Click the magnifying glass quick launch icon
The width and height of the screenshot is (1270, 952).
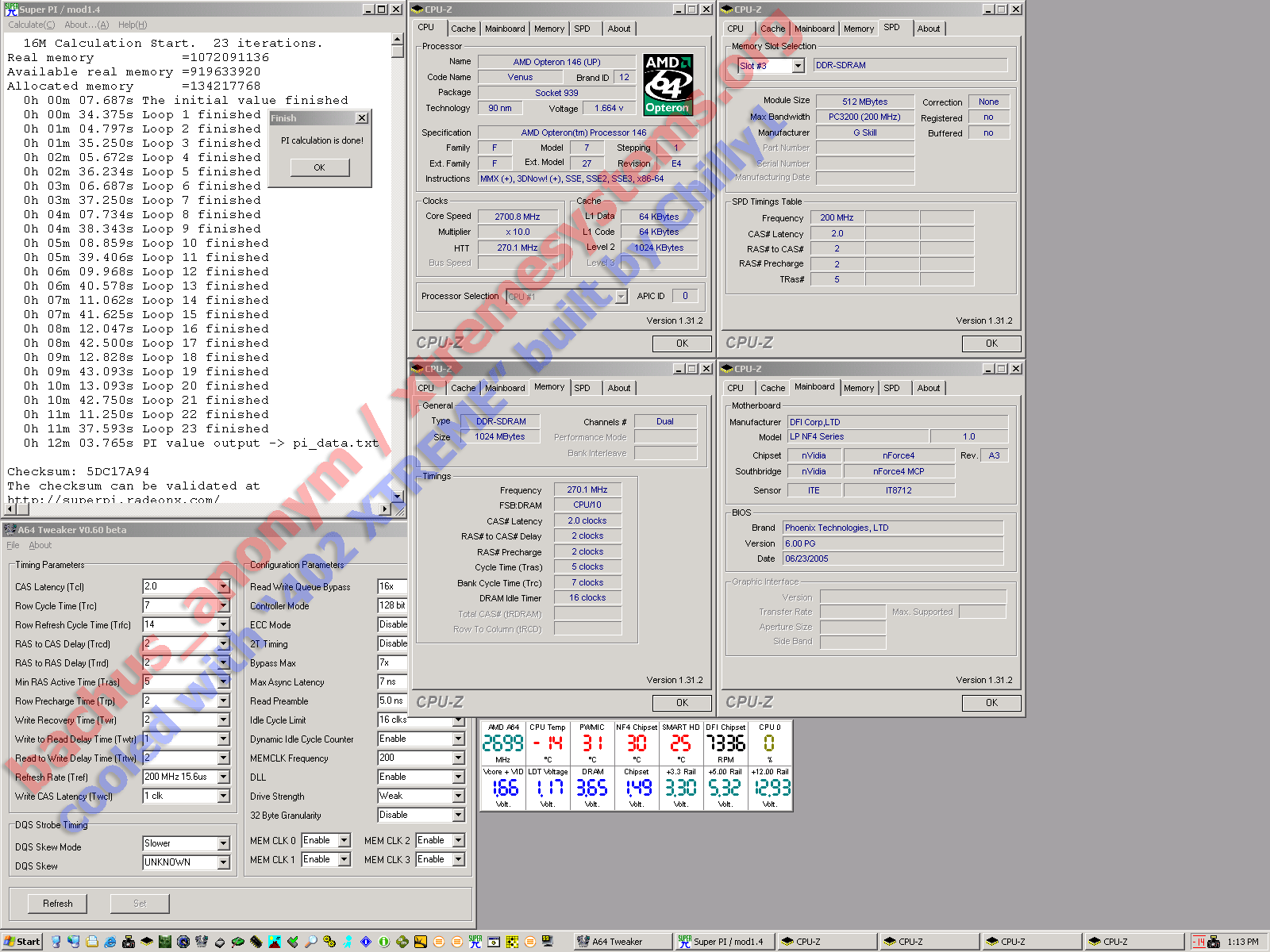(311, 942)
